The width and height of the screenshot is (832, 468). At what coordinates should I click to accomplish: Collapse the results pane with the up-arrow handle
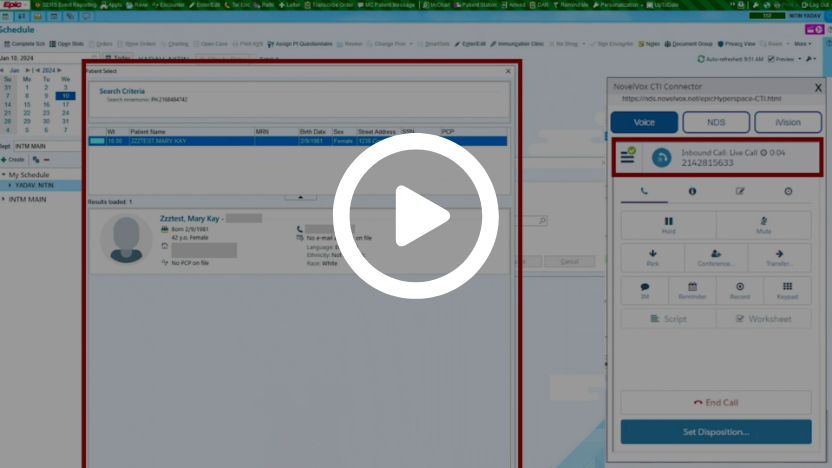click(297, 197)
